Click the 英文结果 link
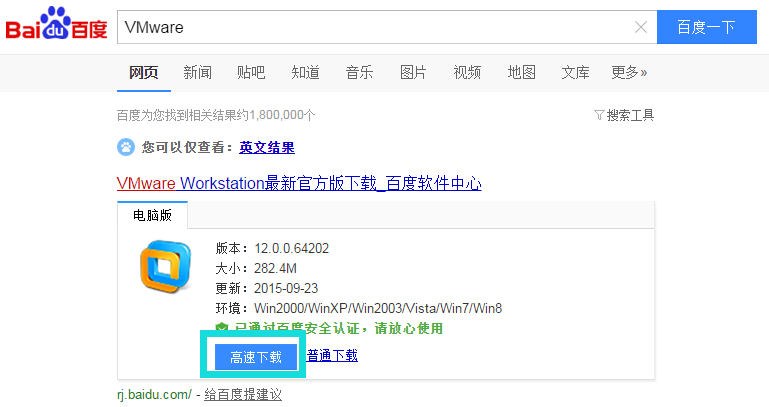 pos(267,147)
